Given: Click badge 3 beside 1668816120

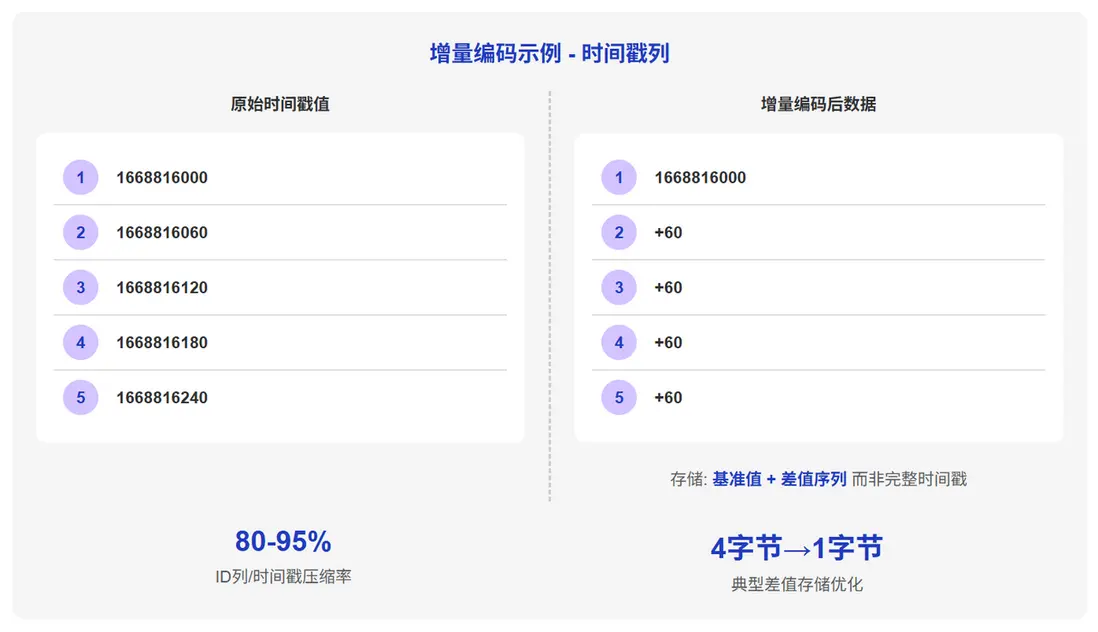Looking at the screenshot, I should [80, 288].
